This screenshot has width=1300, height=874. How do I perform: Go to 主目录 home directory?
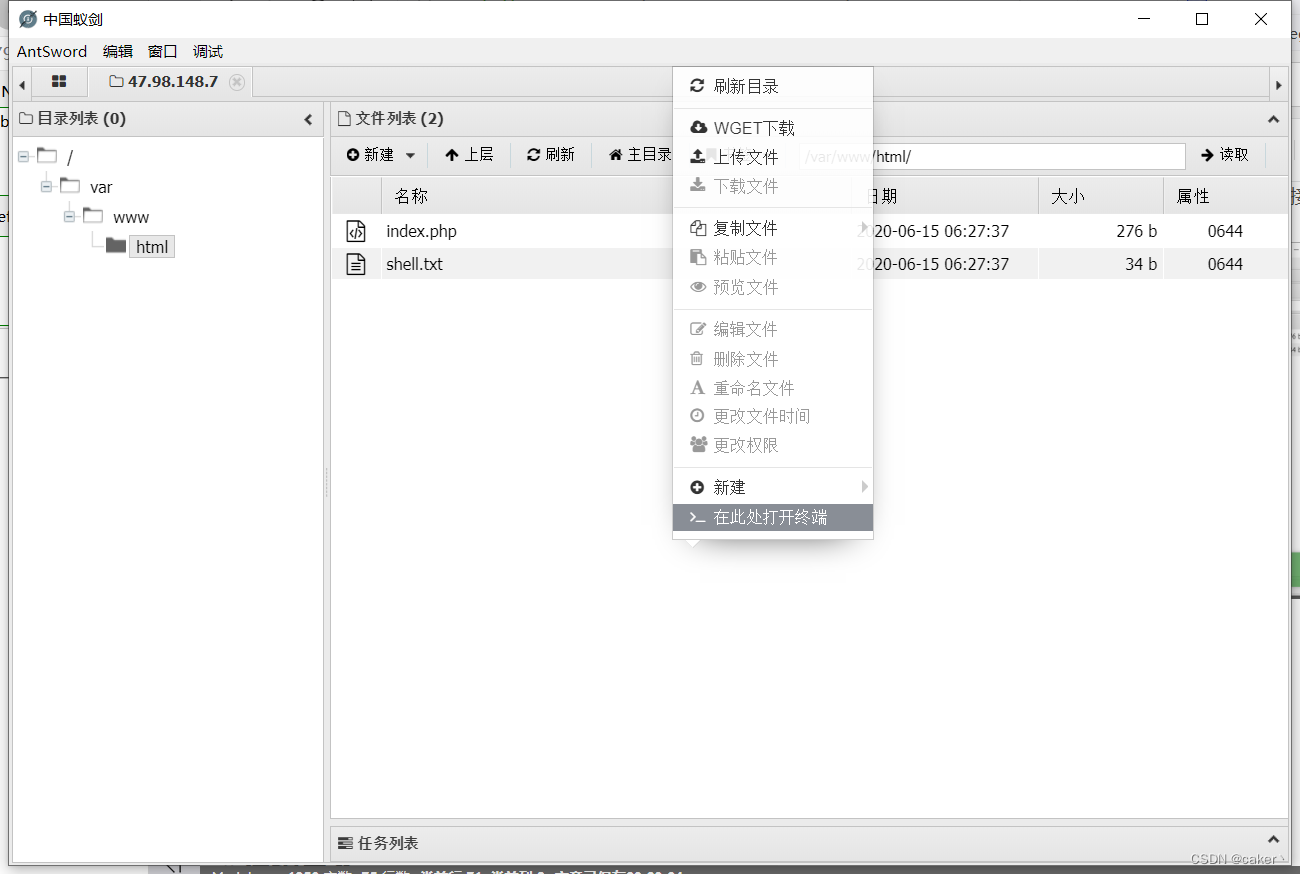pos(640,155)
